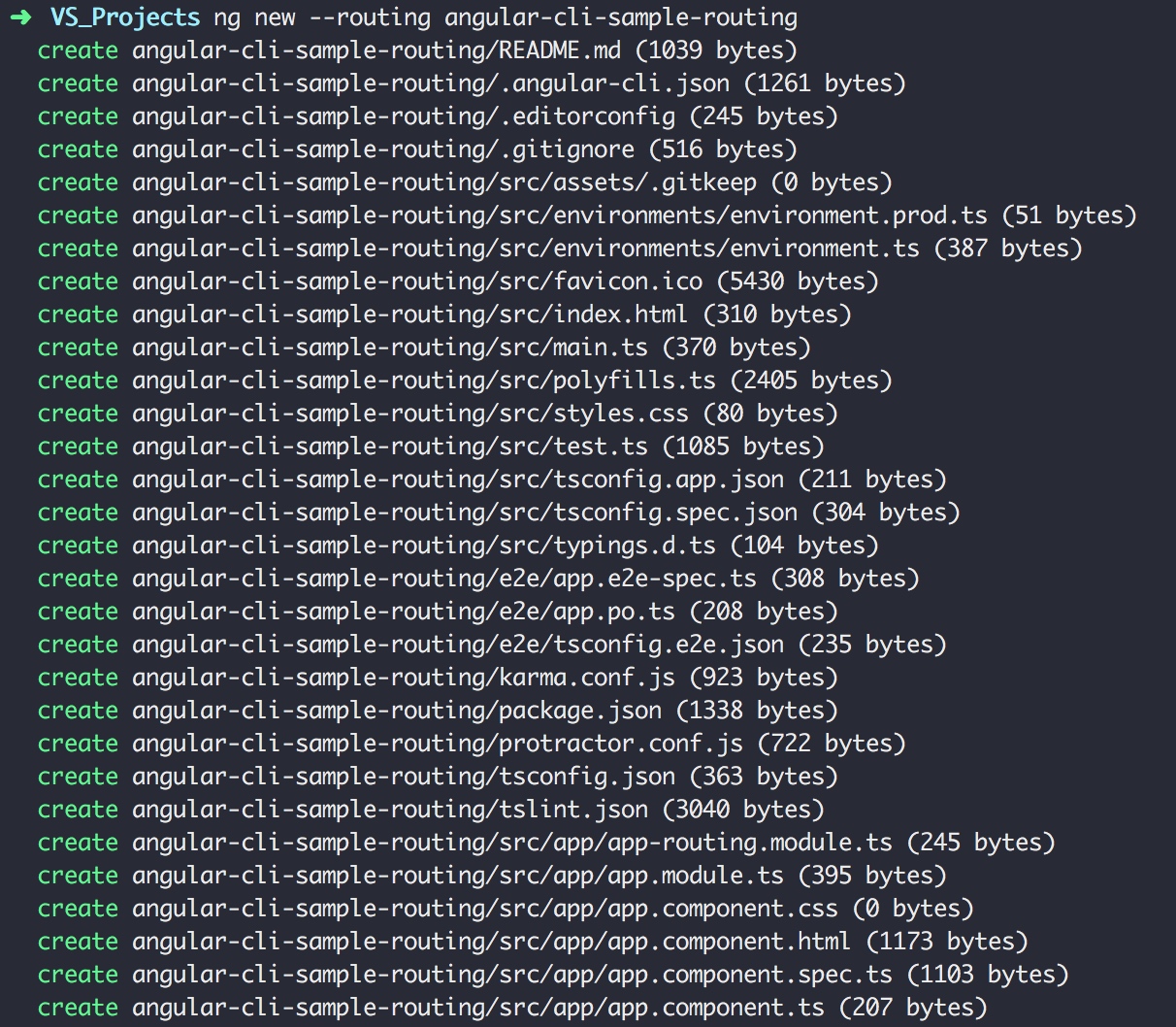Image resolution: width=1176 pixels, height=1027 pixels.
Task: Click the VS_Projects directory name in prompt
Action: click(x=125, y=17)
